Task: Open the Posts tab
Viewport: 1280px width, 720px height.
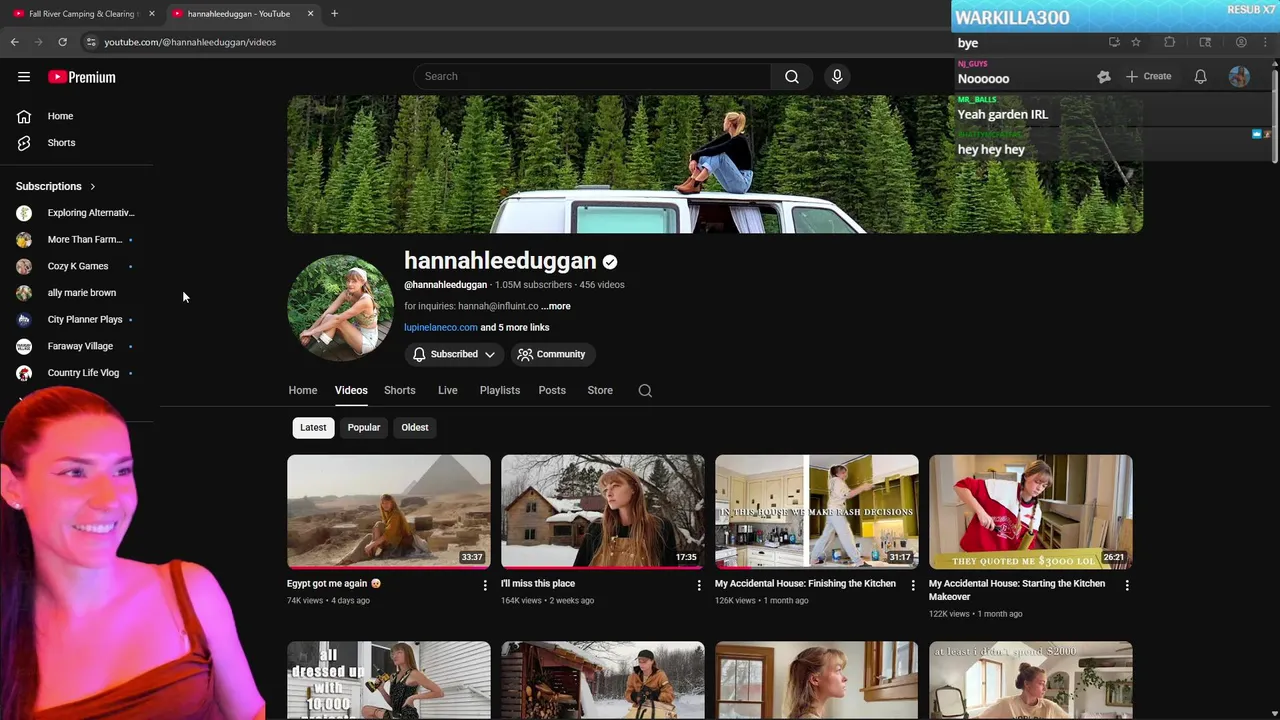Action: click(x=552, y=390)
